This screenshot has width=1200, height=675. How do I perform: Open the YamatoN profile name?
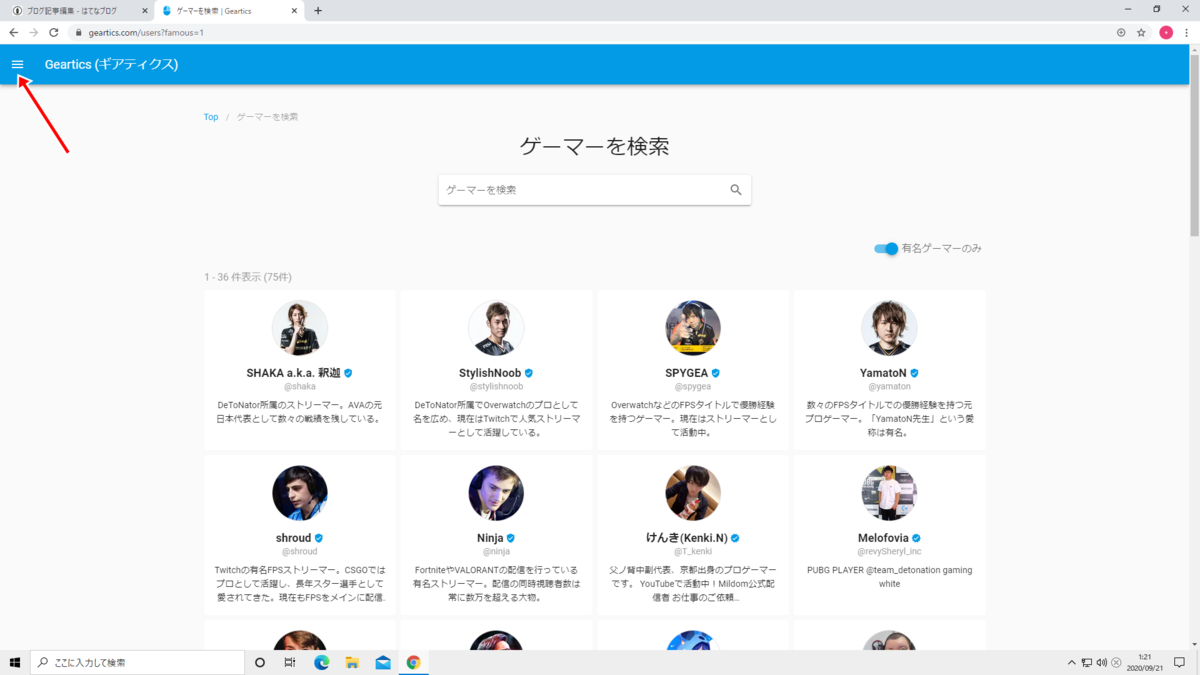(x=883, y=372)
